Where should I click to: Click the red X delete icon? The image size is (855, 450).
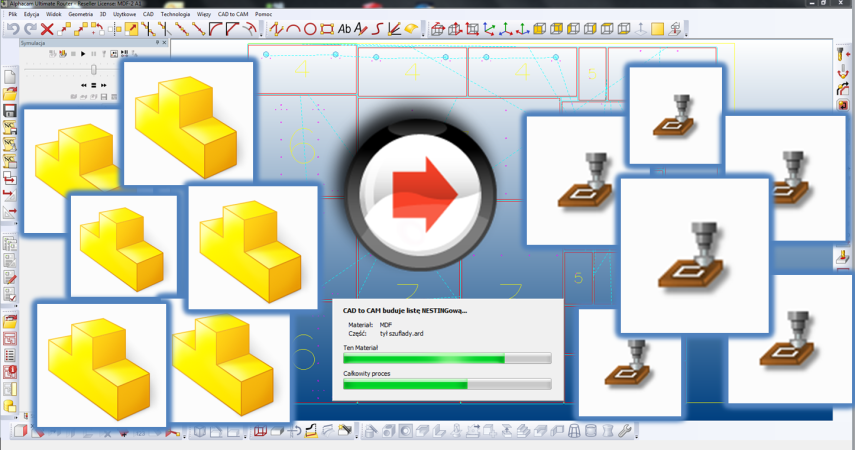45,29
